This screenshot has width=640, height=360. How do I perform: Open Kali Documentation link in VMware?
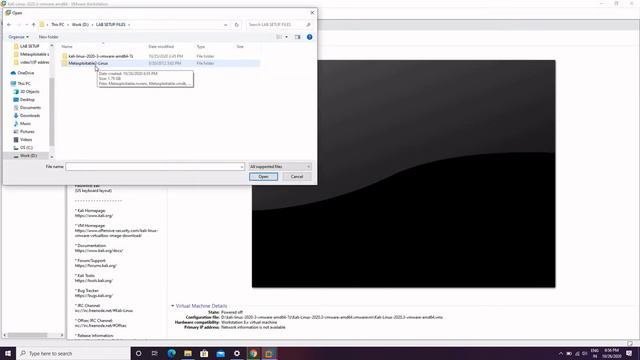point(99,251)
